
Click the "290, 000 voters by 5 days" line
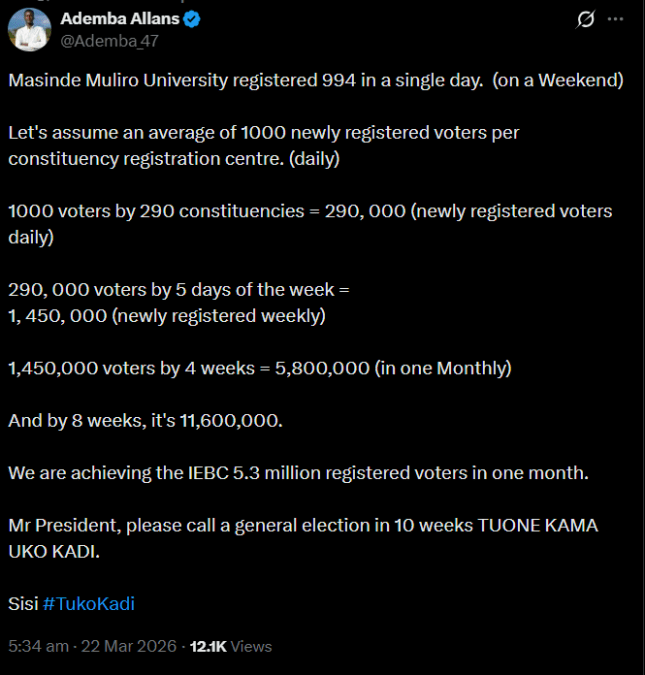point(179,290)
